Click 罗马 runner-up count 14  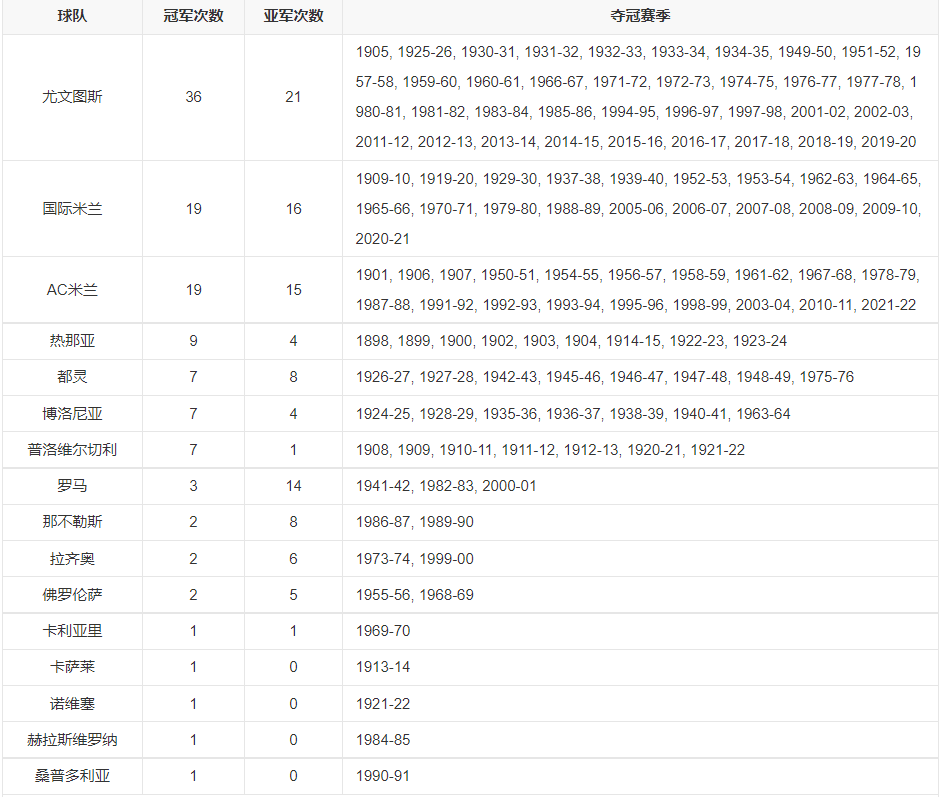tap(293, 486)
